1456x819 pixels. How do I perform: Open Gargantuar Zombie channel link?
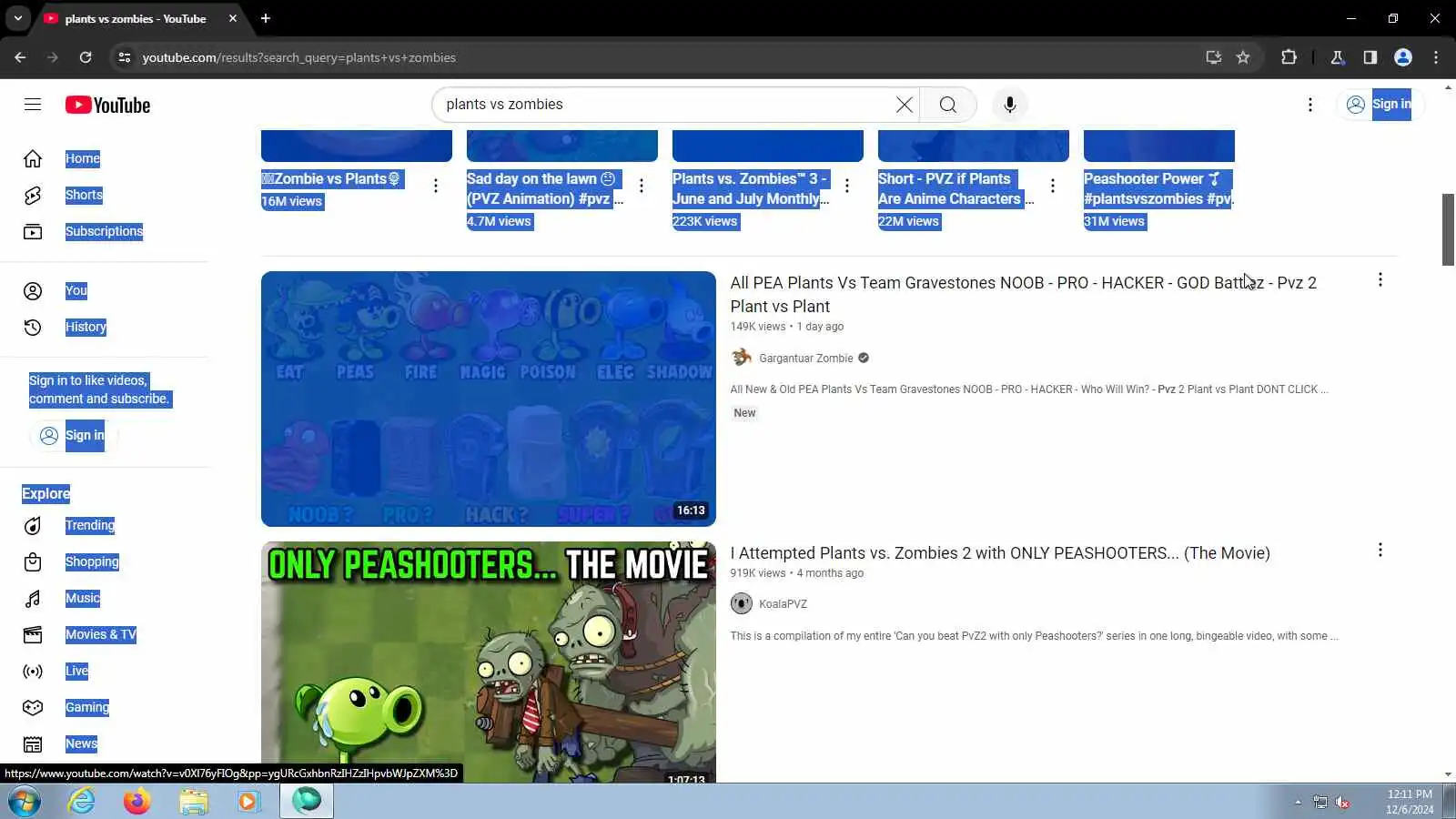coord(806,359)
